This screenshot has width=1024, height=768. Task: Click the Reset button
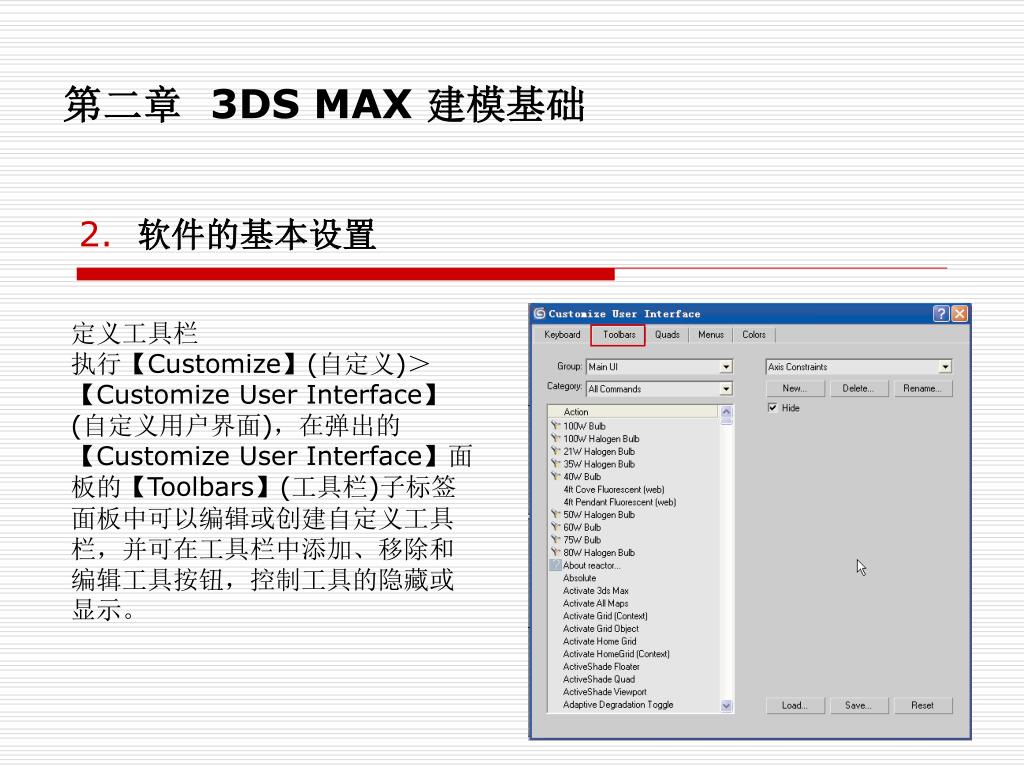pos(923,705)
